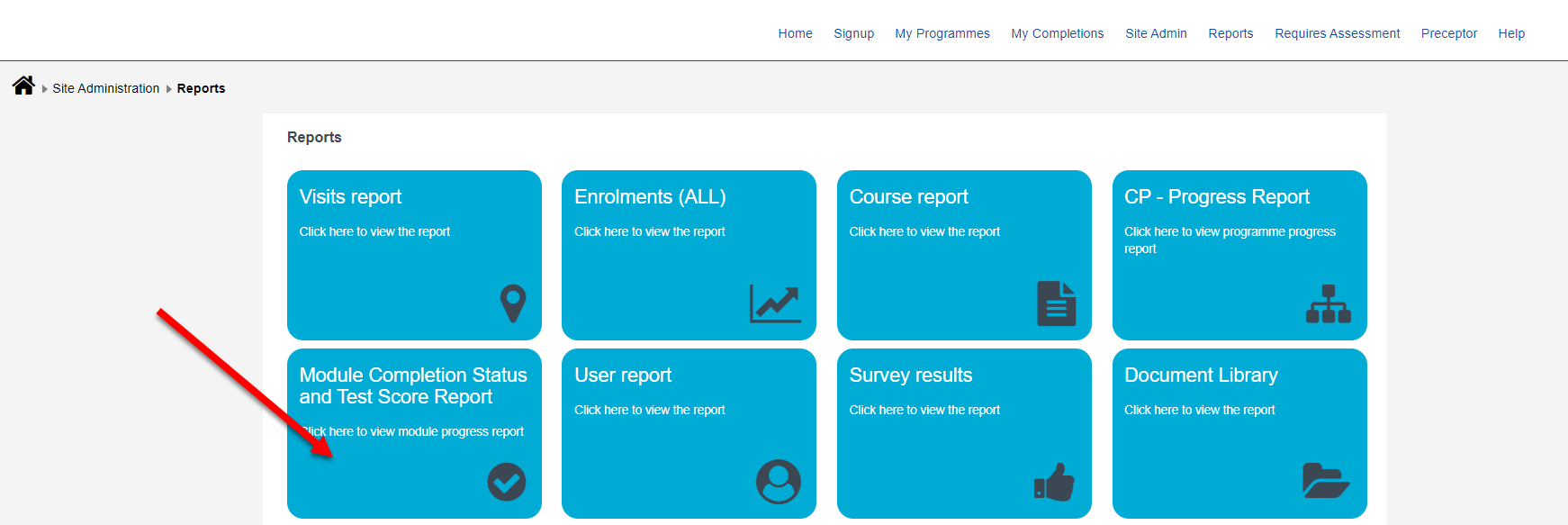The width and height of the screenshot is (1568, 525).
Task: Click 'Click here to view the report' under User report
Action: pos(650,410)
